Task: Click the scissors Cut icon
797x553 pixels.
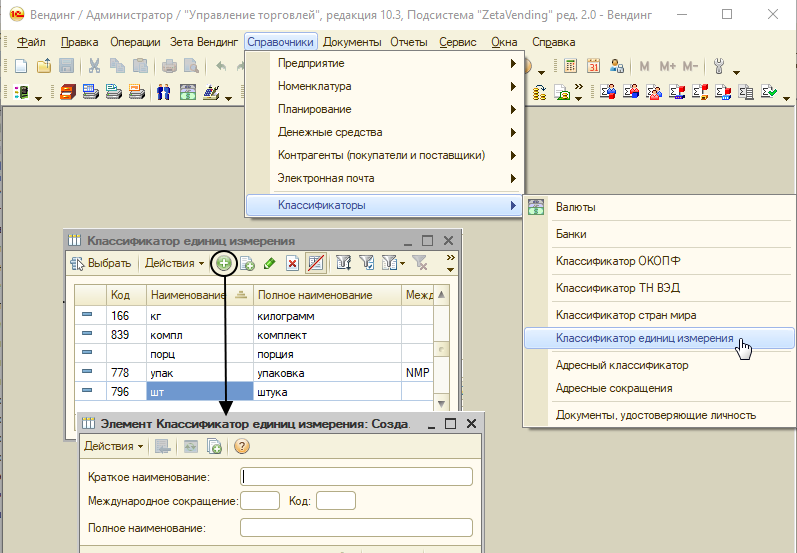Action: click(94, 66)
